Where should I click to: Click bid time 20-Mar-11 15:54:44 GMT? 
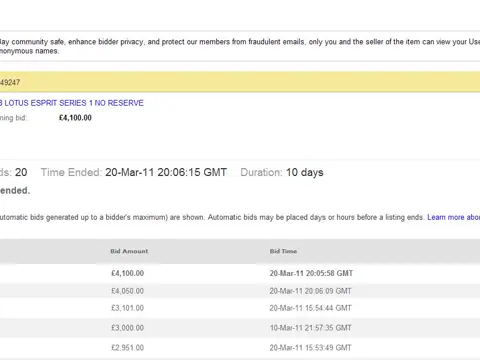pos(311,308)
